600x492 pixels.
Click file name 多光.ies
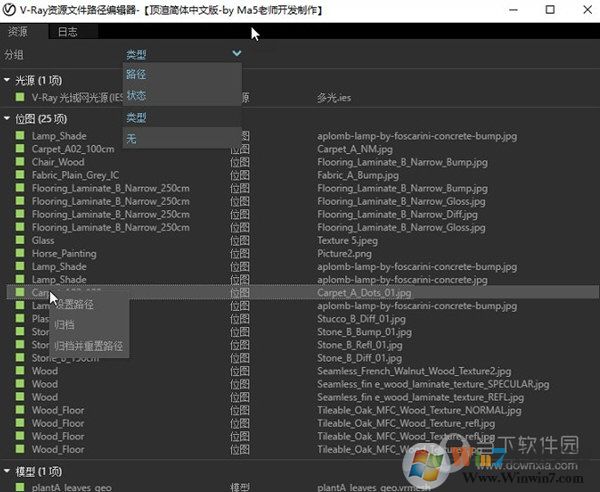click(x=334, y=98)
